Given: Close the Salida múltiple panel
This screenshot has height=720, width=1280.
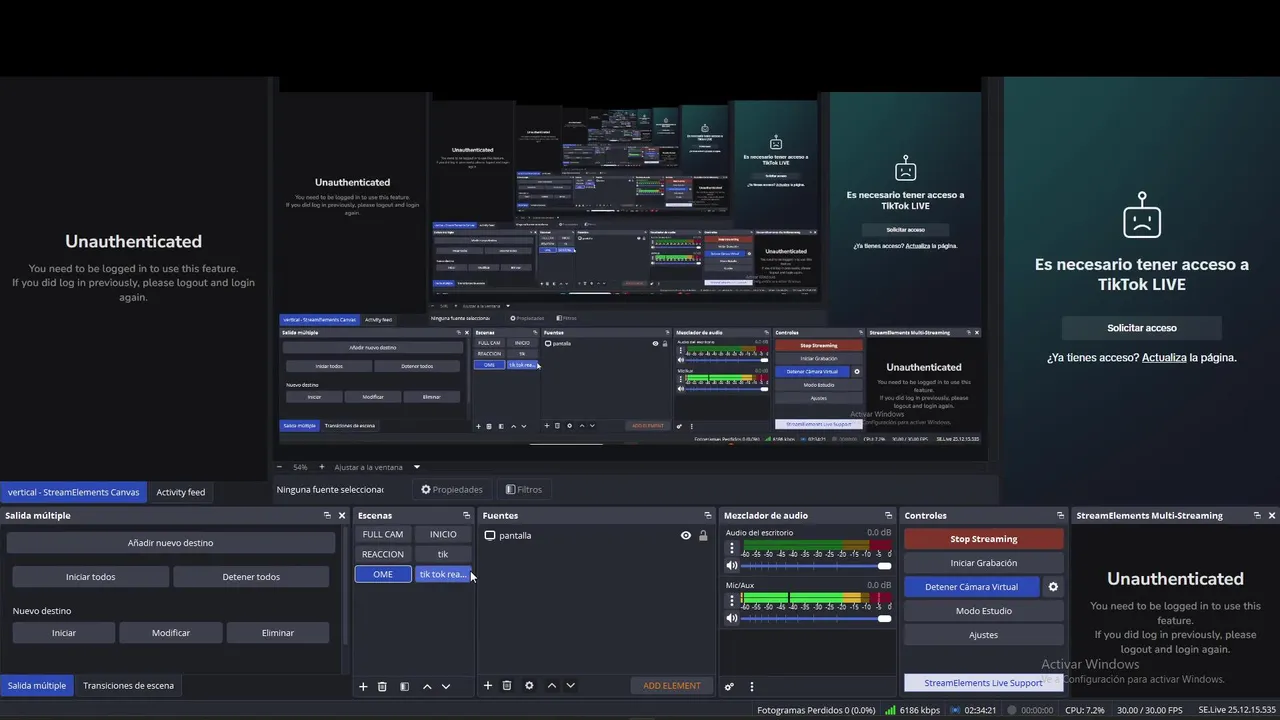Looking at the screenshot, I should click(341, 516).
